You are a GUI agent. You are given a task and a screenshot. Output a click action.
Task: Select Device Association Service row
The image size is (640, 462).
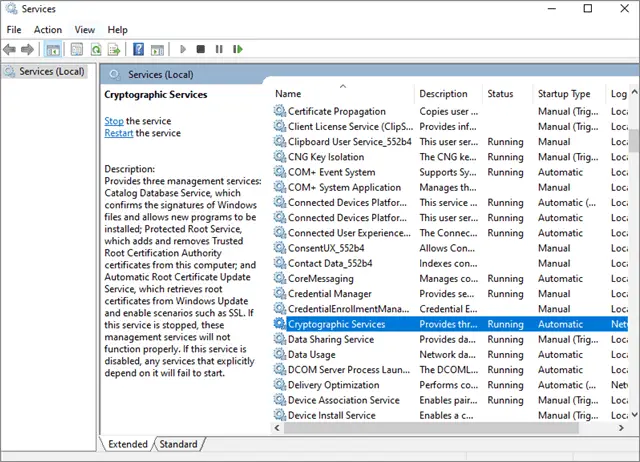451,400
